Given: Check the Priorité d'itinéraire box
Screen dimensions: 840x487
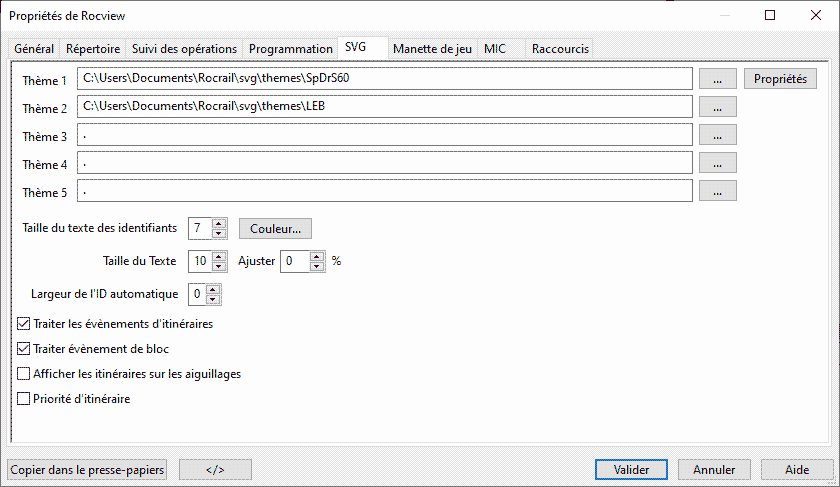Looking at the screenshot, I should click(25, 399).
